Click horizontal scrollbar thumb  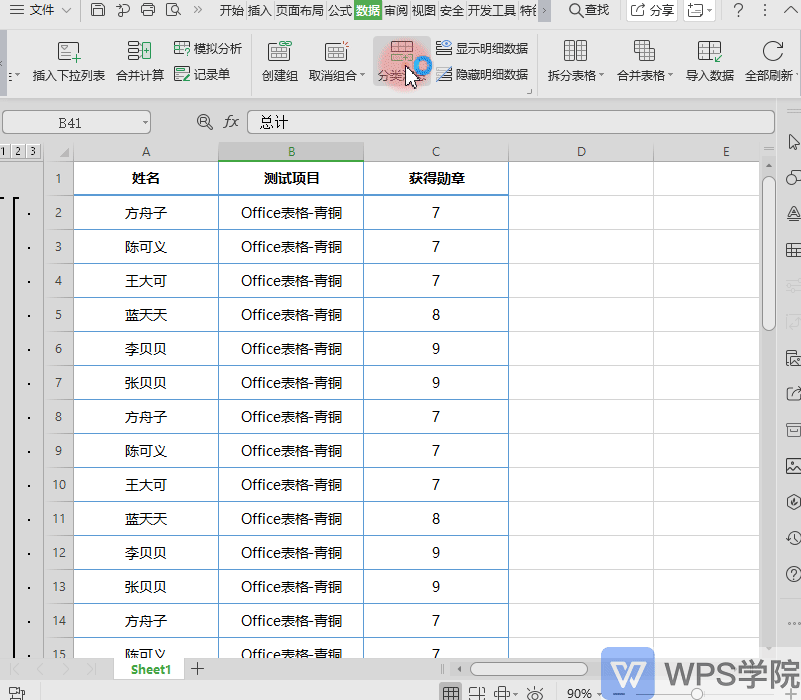click(529, 669)
